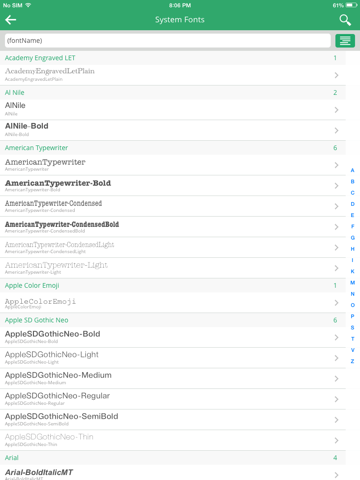
Task: Choose Arial-BoldItalicMT font
Action: pyautogui.click(x=173, y=473)
